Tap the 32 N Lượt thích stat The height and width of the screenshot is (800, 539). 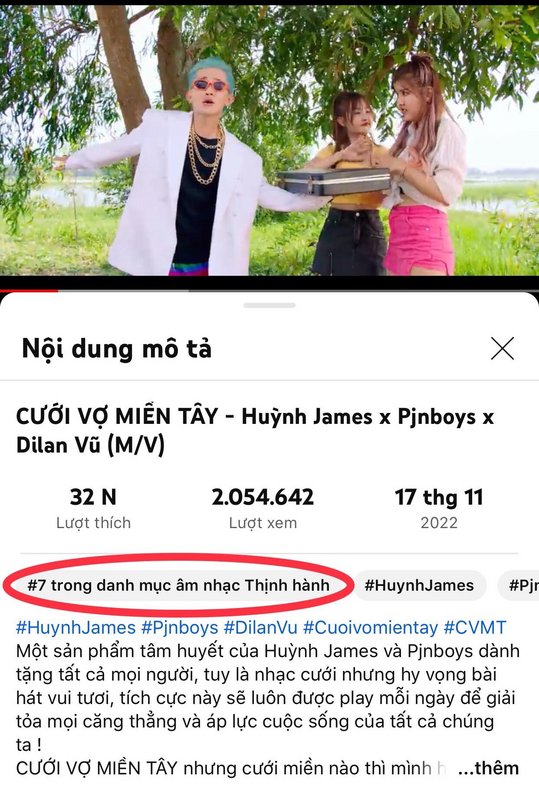pos(93,508)
